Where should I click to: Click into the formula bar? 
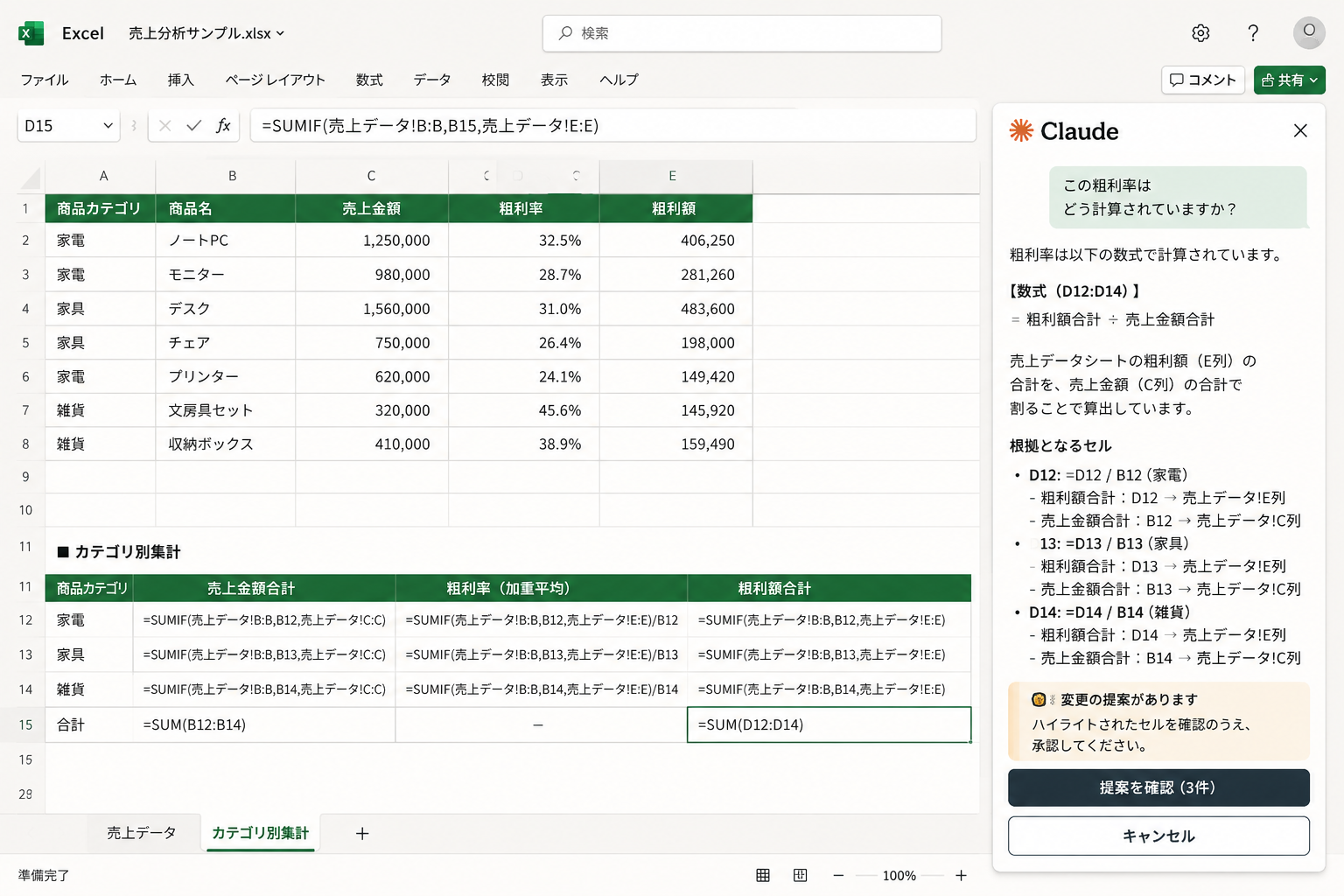[612, 126]
